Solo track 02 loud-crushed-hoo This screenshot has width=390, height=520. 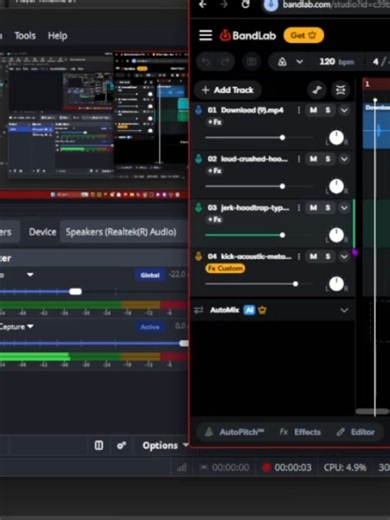[328, 159]
